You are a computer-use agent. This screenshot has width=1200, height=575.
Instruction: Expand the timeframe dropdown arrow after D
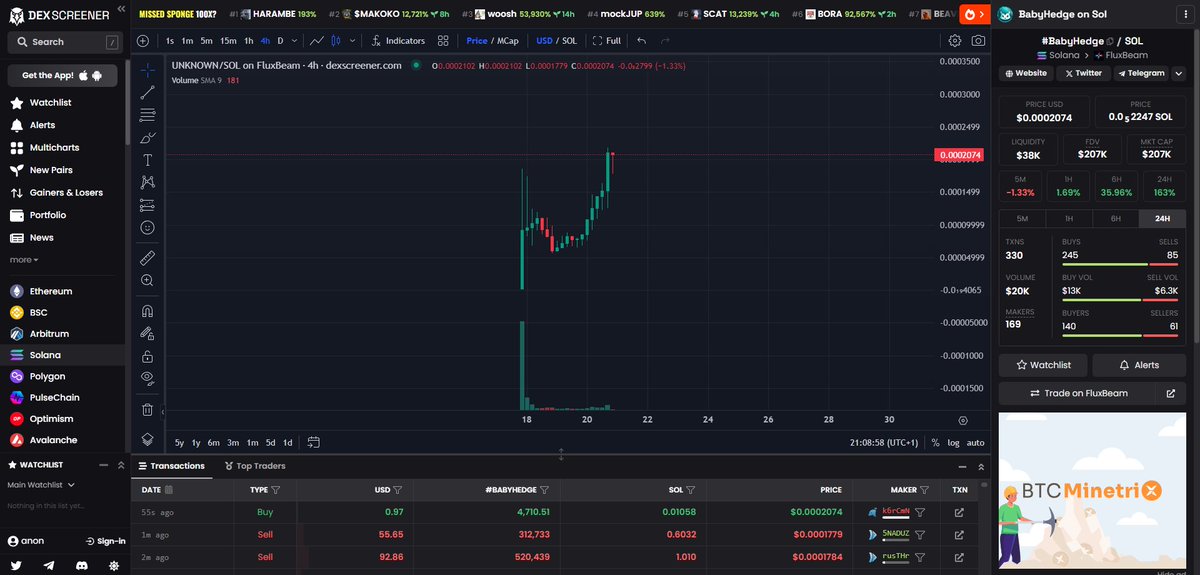click(x=296, y=41)
